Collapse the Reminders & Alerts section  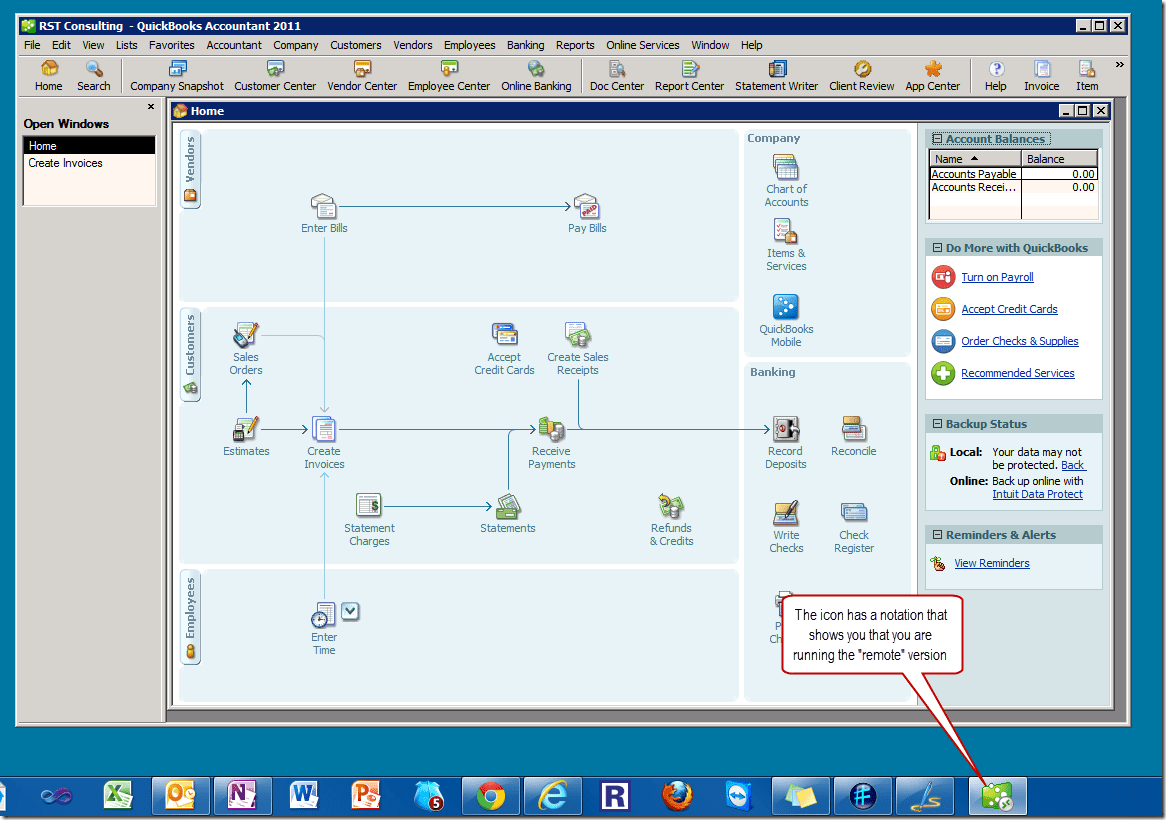tap(938, 535)
